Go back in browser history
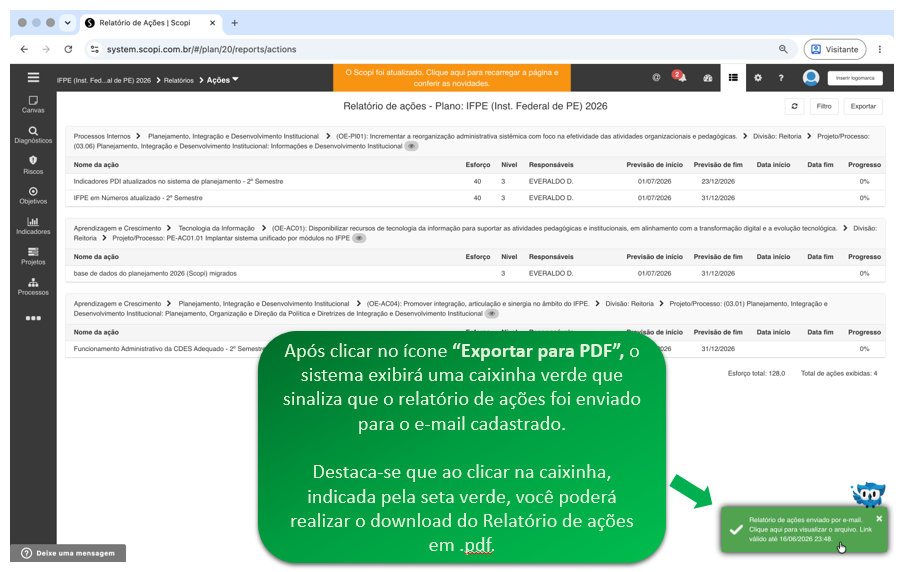908x572 pixels. coord(24,49)
